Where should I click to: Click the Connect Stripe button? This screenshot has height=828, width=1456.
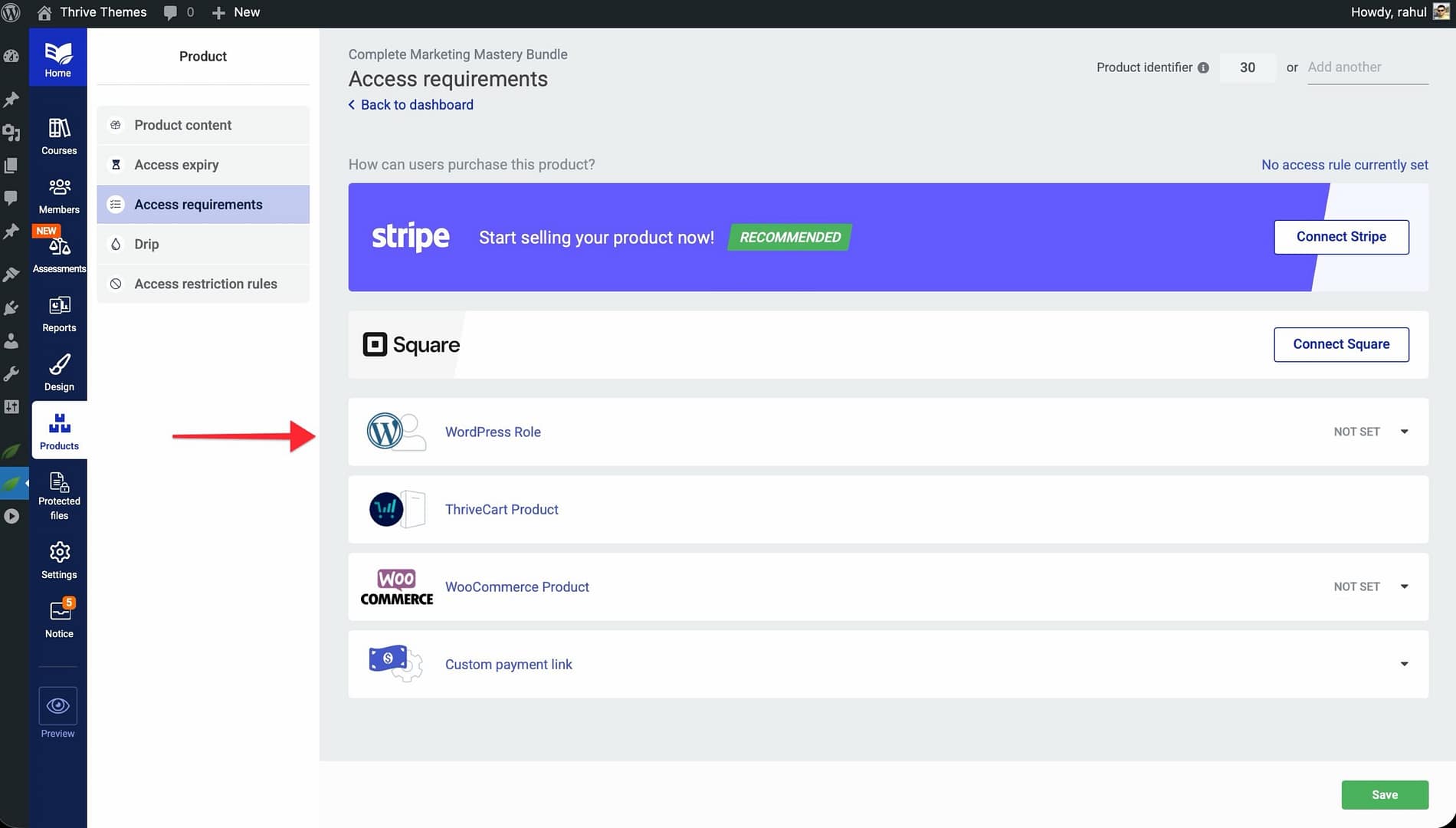(x=1341, y=237)
